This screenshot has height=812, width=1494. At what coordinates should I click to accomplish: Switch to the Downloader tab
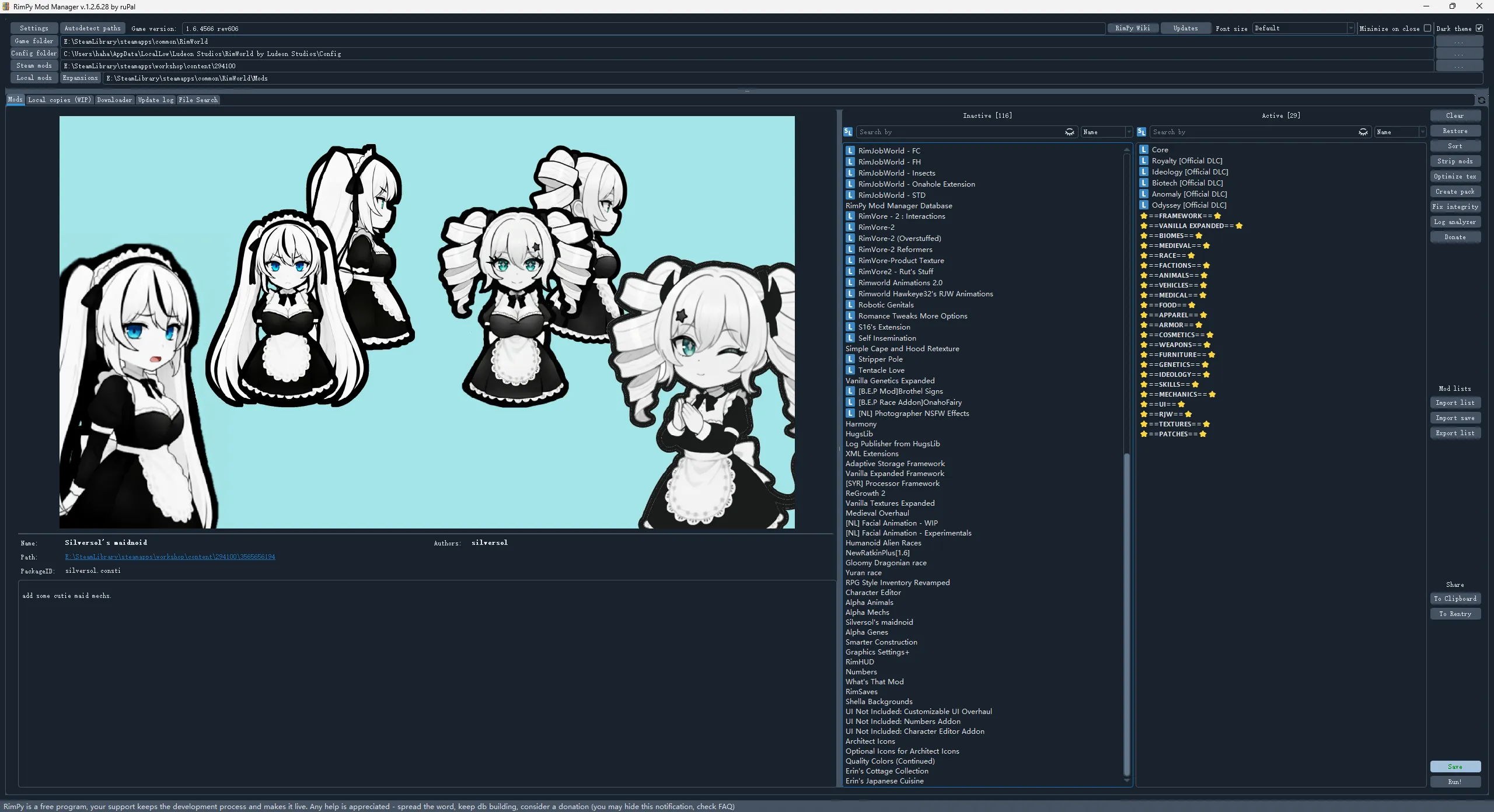pos(114,100)
